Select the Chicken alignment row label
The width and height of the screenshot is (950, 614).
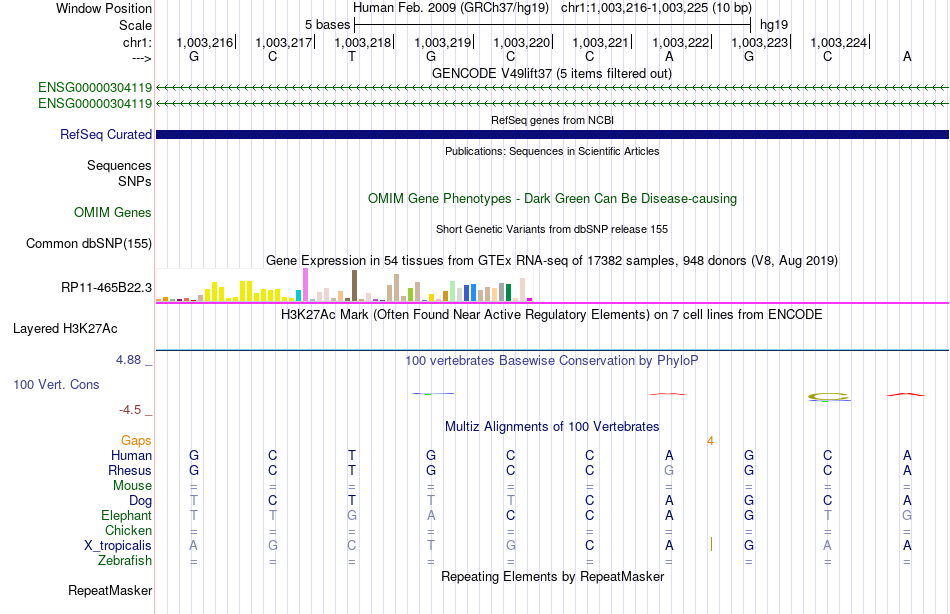coord(128,530)
